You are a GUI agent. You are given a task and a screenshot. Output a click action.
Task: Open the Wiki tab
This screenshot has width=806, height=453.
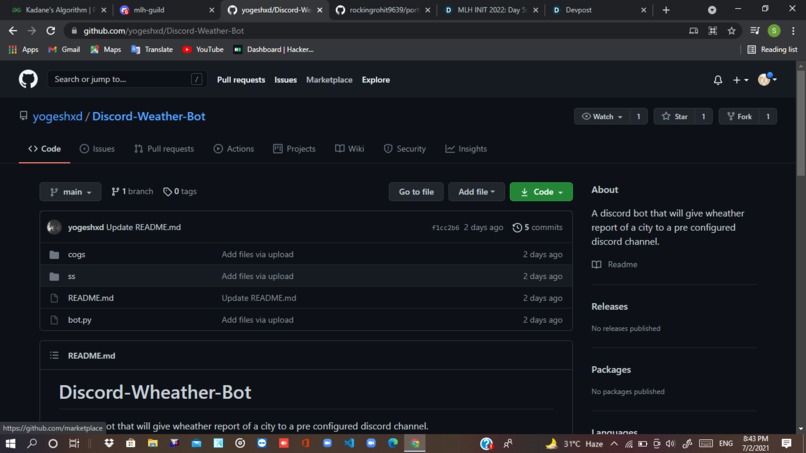pos(350,149)
